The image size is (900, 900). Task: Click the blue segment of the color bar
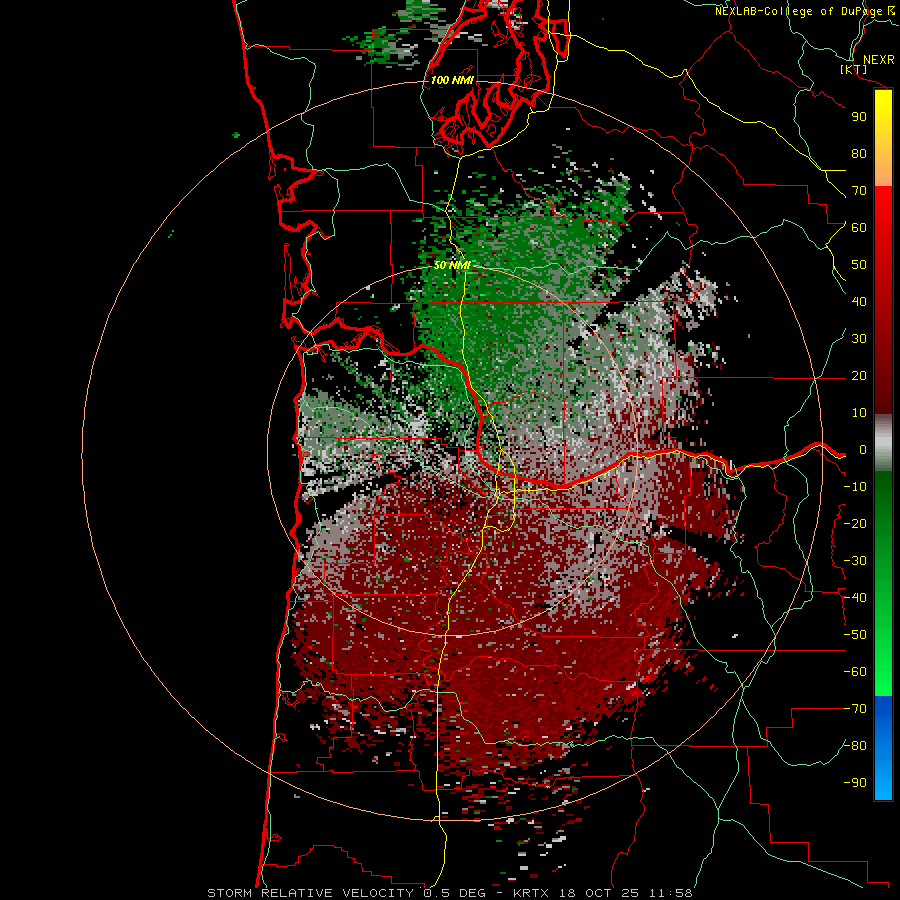[x=883, y=748]
